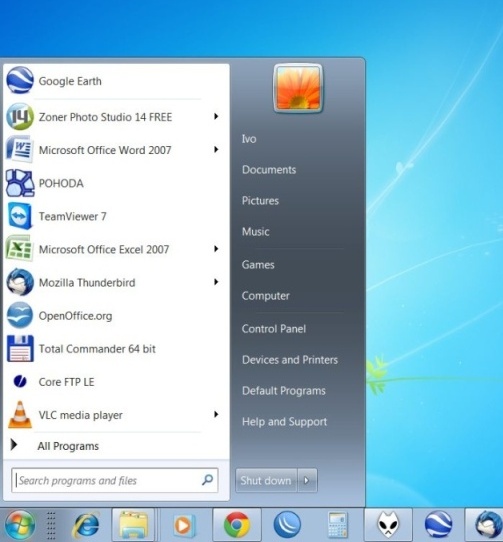Expand VLC media player jump list arrow
The image size is (503, 542).
[216, 414]
